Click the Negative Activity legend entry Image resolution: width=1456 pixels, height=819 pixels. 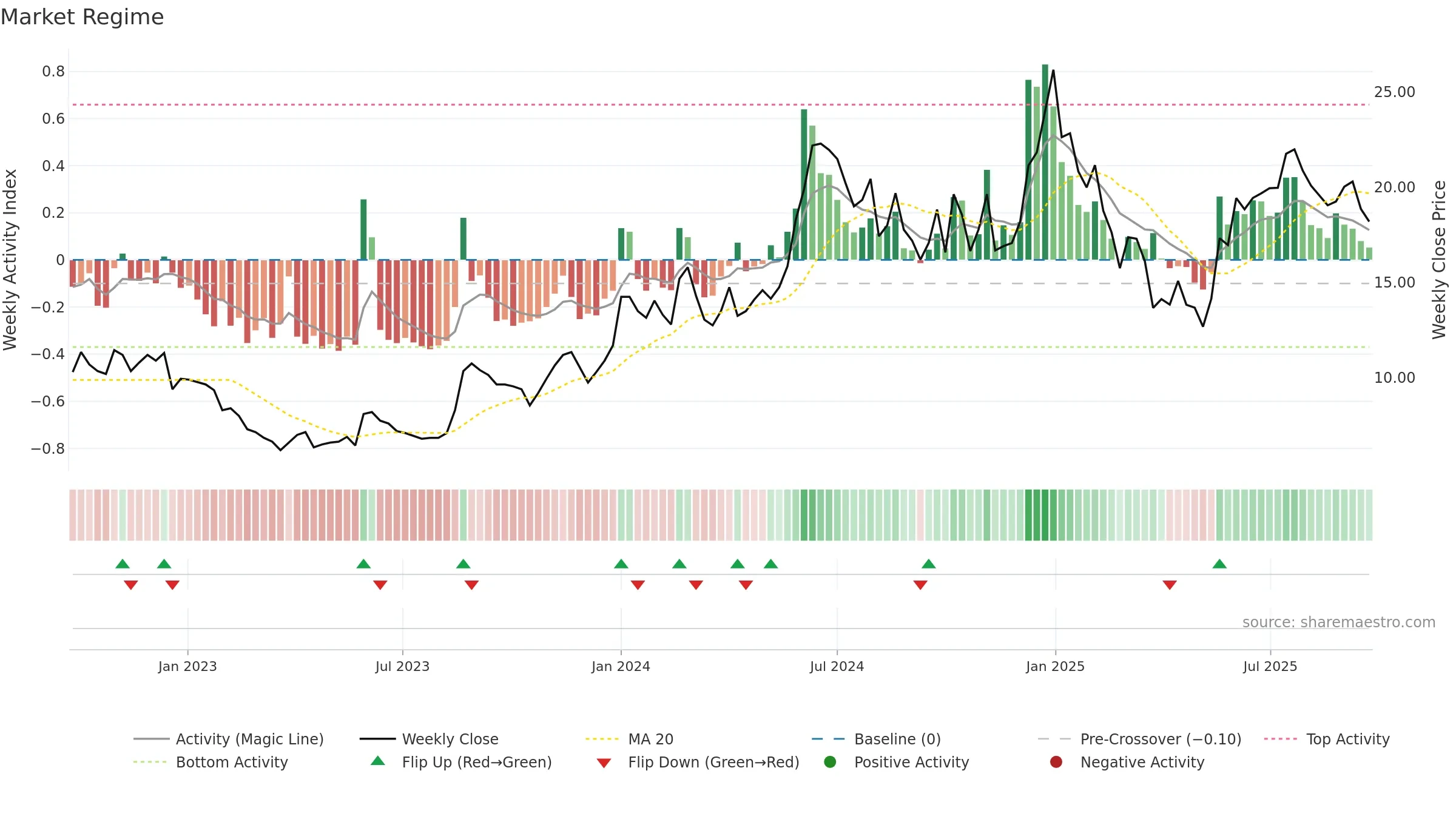[1127, 762]
